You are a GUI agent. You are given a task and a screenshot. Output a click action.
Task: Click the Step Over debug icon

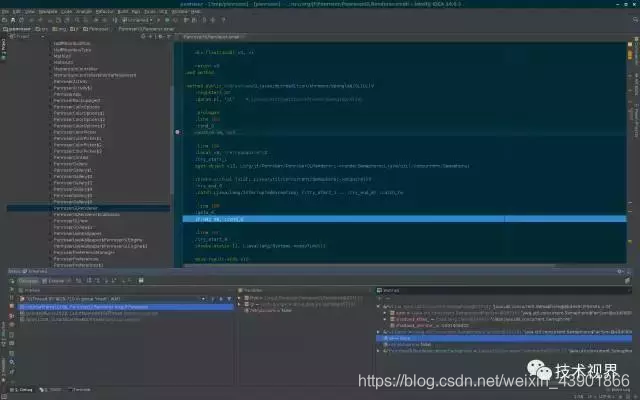[89, 280]
